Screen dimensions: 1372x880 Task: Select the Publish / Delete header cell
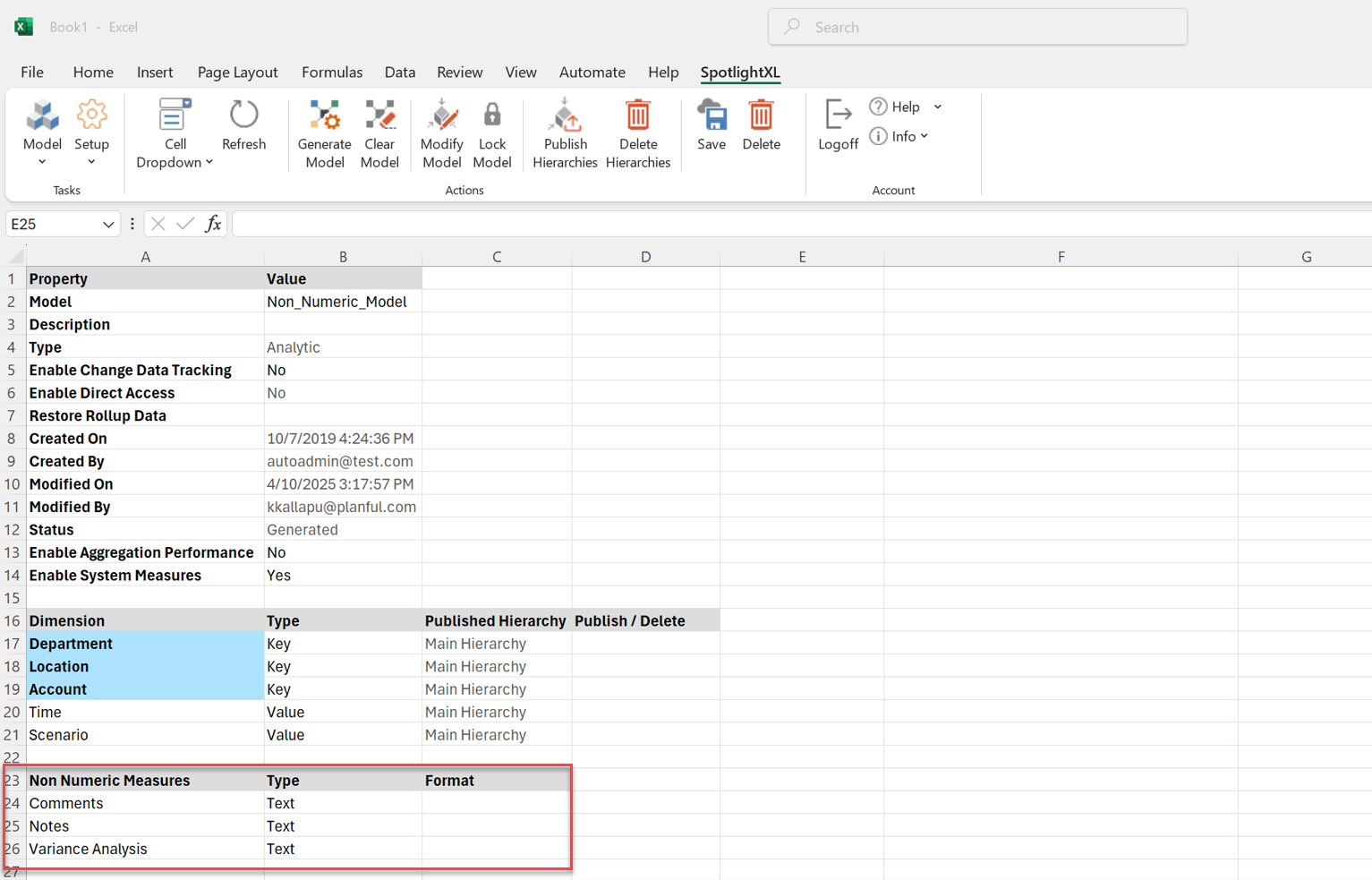coord(645,621)
